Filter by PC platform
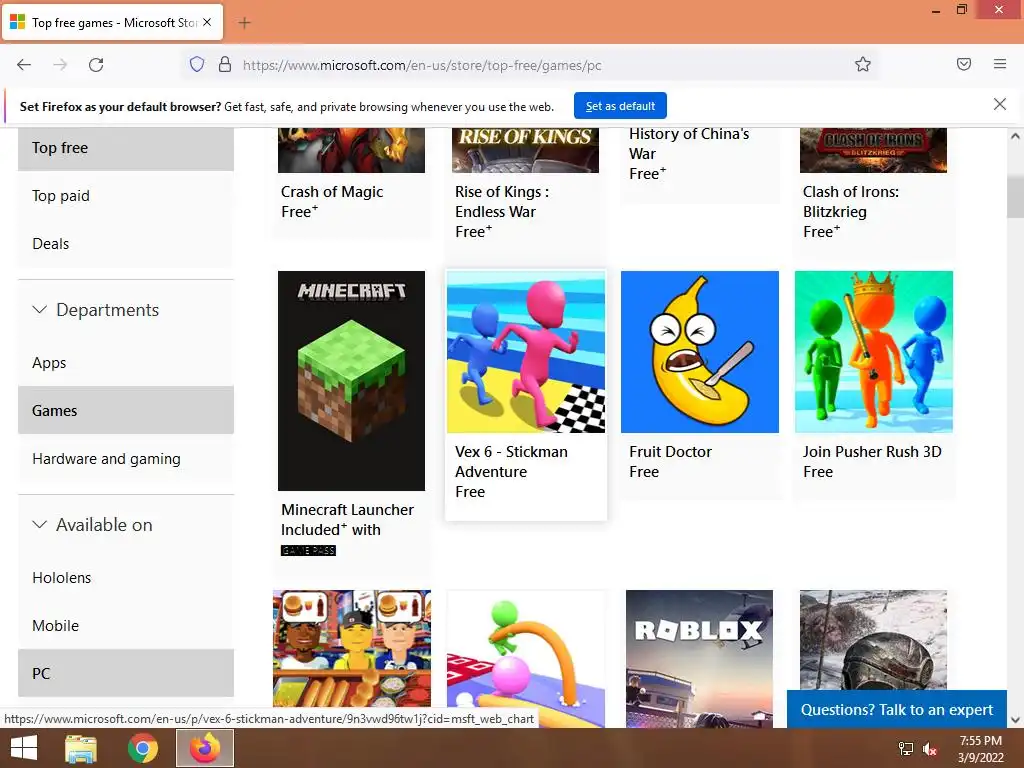Image resolution: width=1024 pixels, height=768 pixels. coord(126,673)
